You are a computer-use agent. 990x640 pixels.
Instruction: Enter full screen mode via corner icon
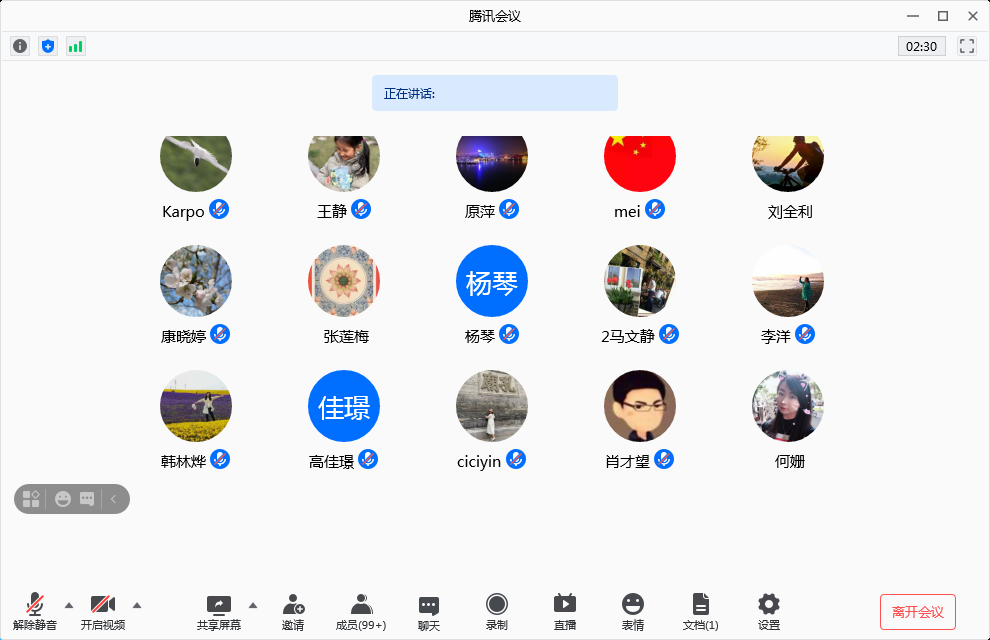tap(967, 46)
